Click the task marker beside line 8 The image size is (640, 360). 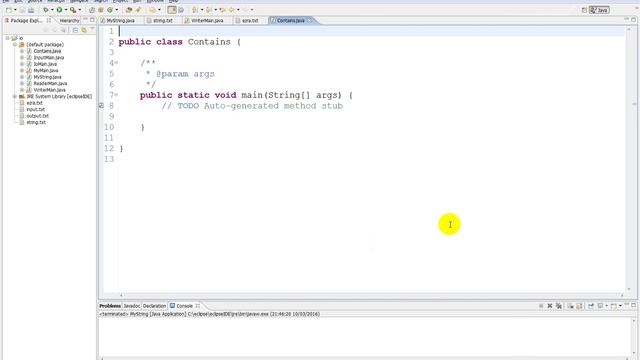tap(101, 106)
